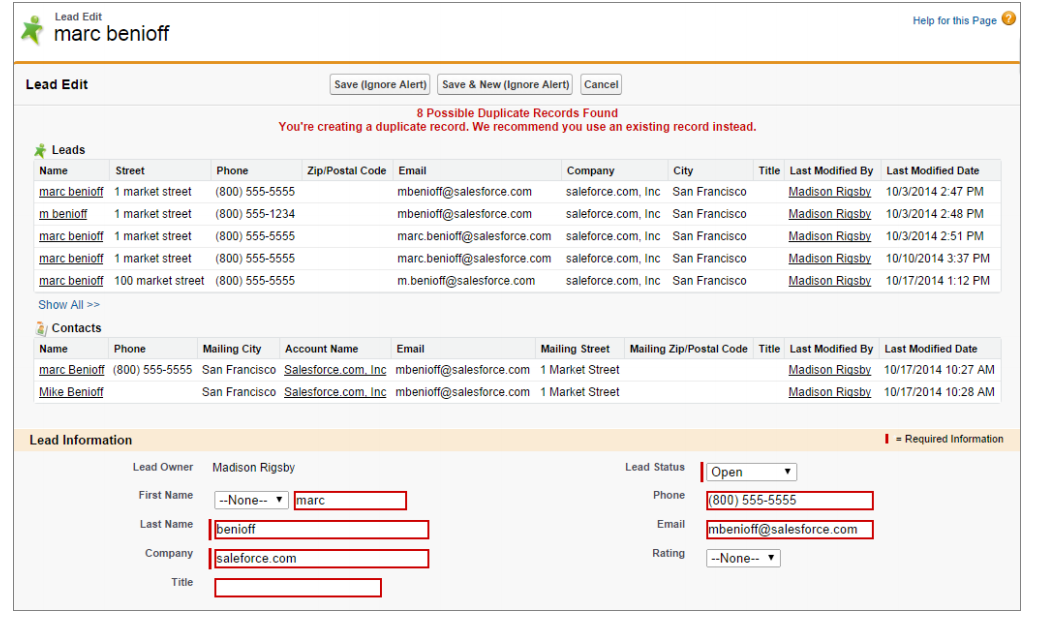This screenshot has width=1037, height=617.
Task: Click the Leads table Street column header
Action: pyautogui.click(x=130, y=171)
